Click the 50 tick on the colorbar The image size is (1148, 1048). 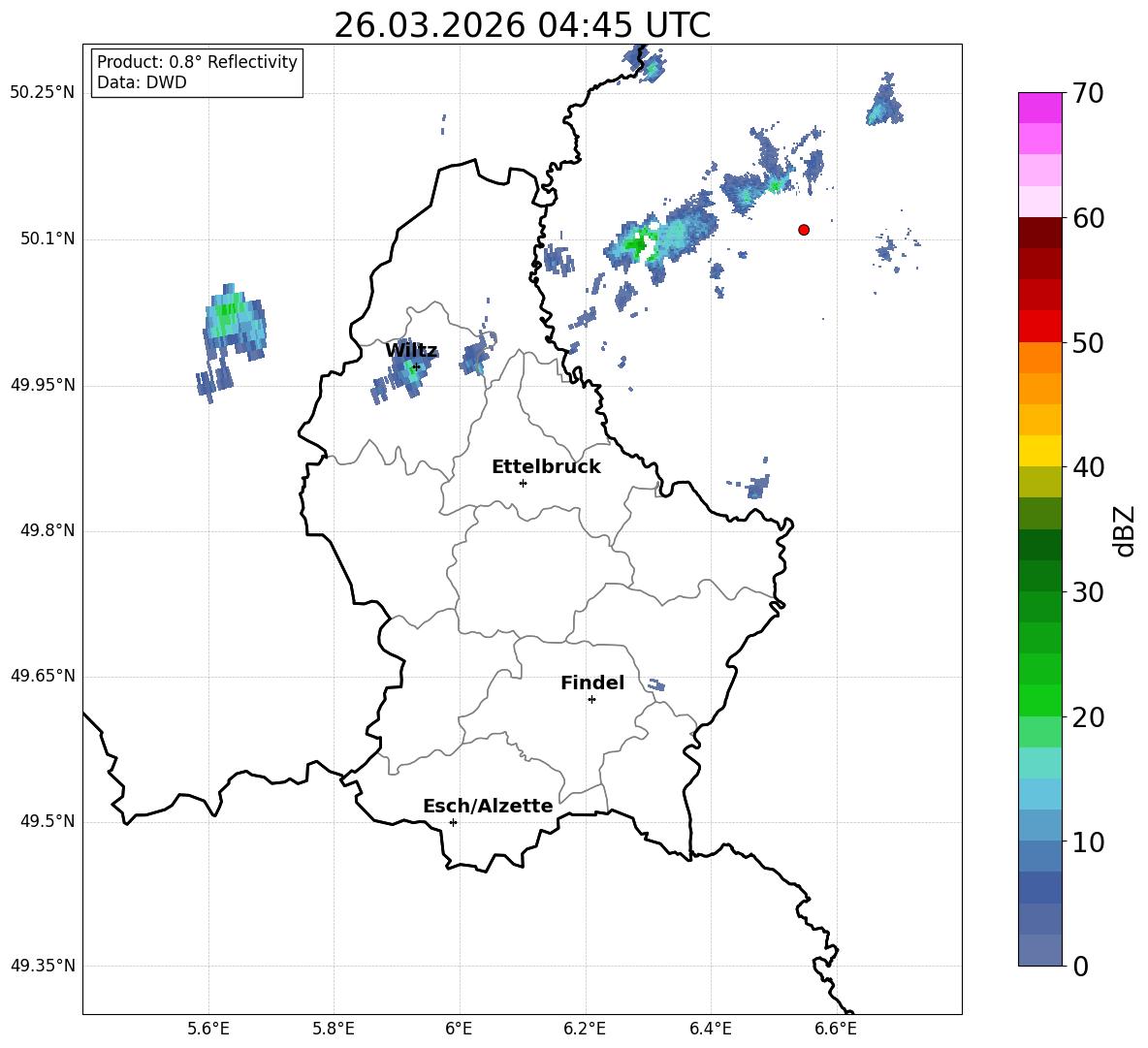pyautogui.click(x=1088, y=343)
